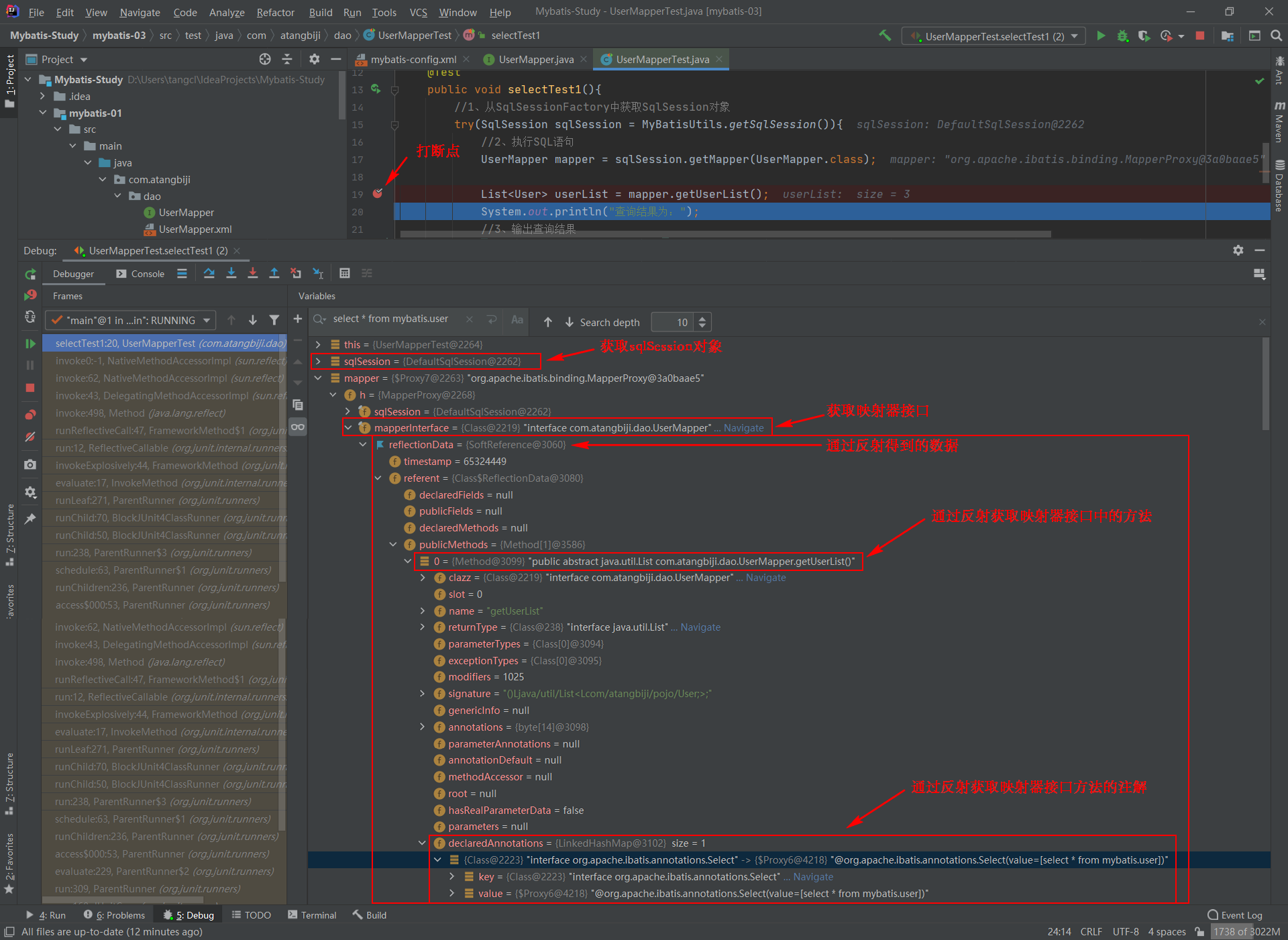1288x940 pixels.
Task: Open 6: Problems tool window
Action: tap(114, 915)
